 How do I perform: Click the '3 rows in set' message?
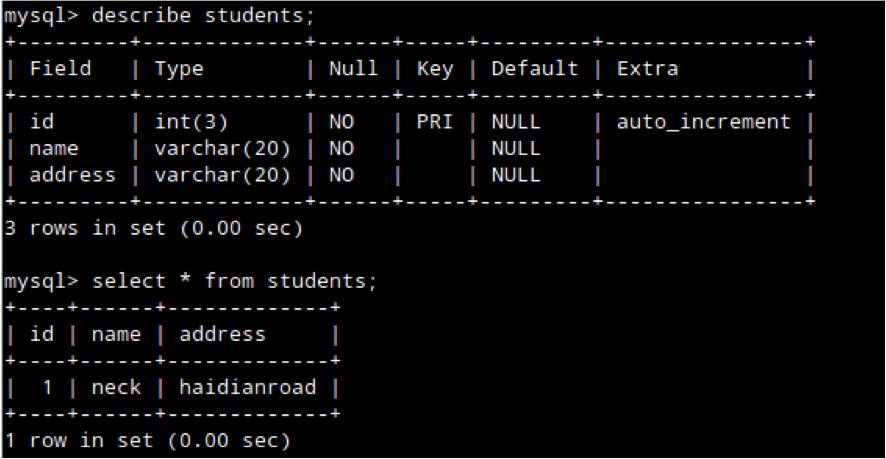click(153, 228)
